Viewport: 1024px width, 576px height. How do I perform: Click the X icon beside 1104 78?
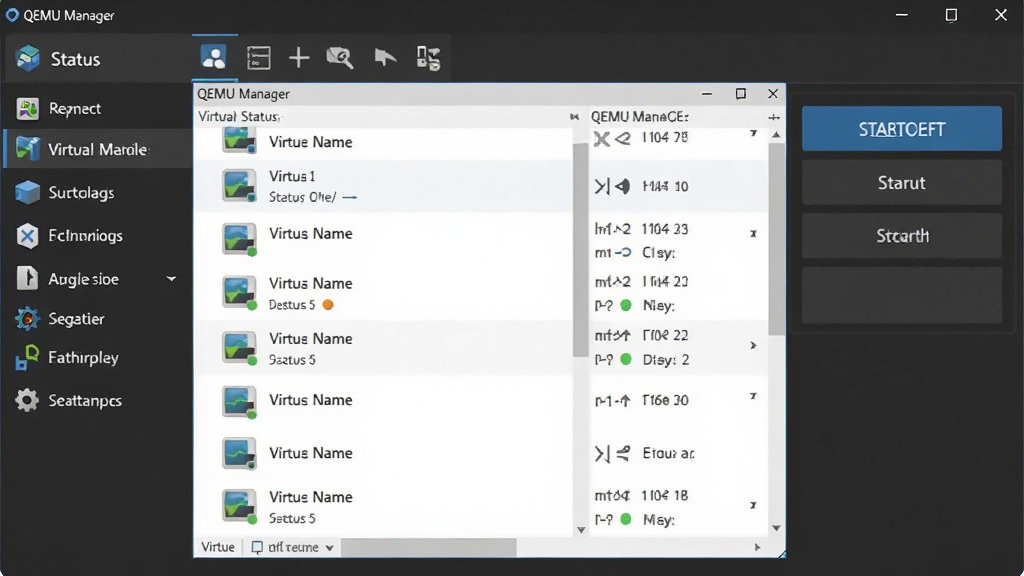pos(601,138)
